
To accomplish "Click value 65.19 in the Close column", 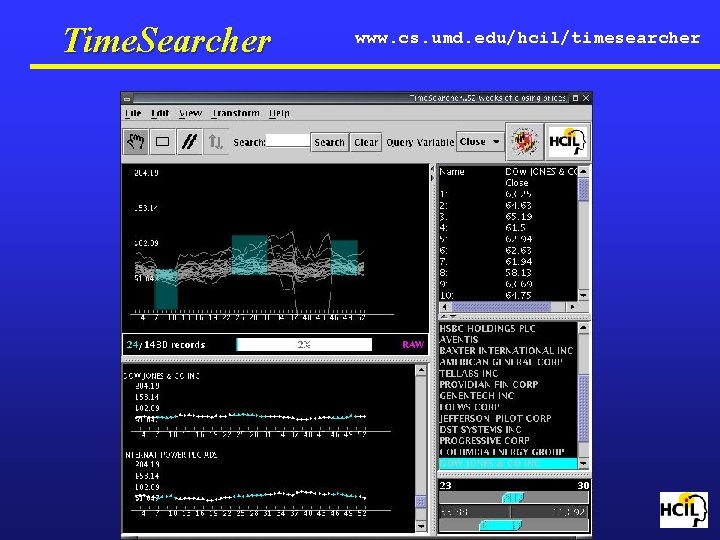I will [x=518, y=216].
